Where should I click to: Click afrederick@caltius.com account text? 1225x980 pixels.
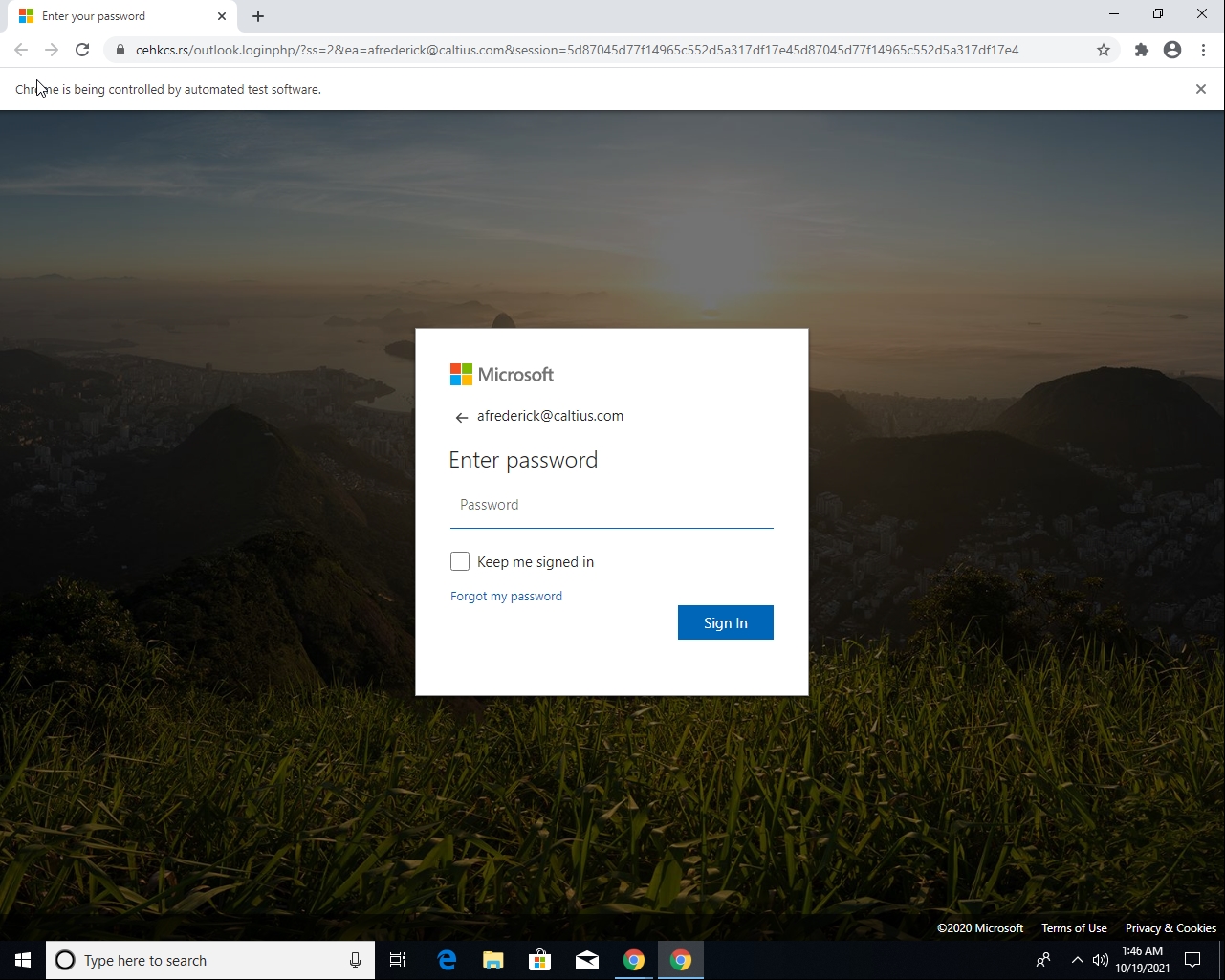[550, 416]
